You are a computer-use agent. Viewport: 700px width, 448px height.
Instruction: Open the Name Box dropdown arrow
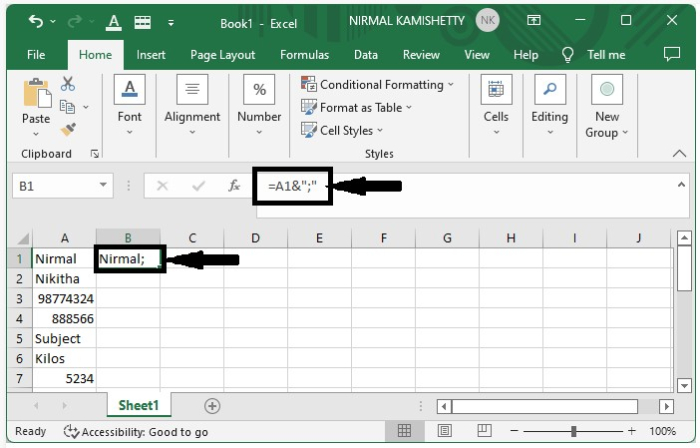[103, 185]
